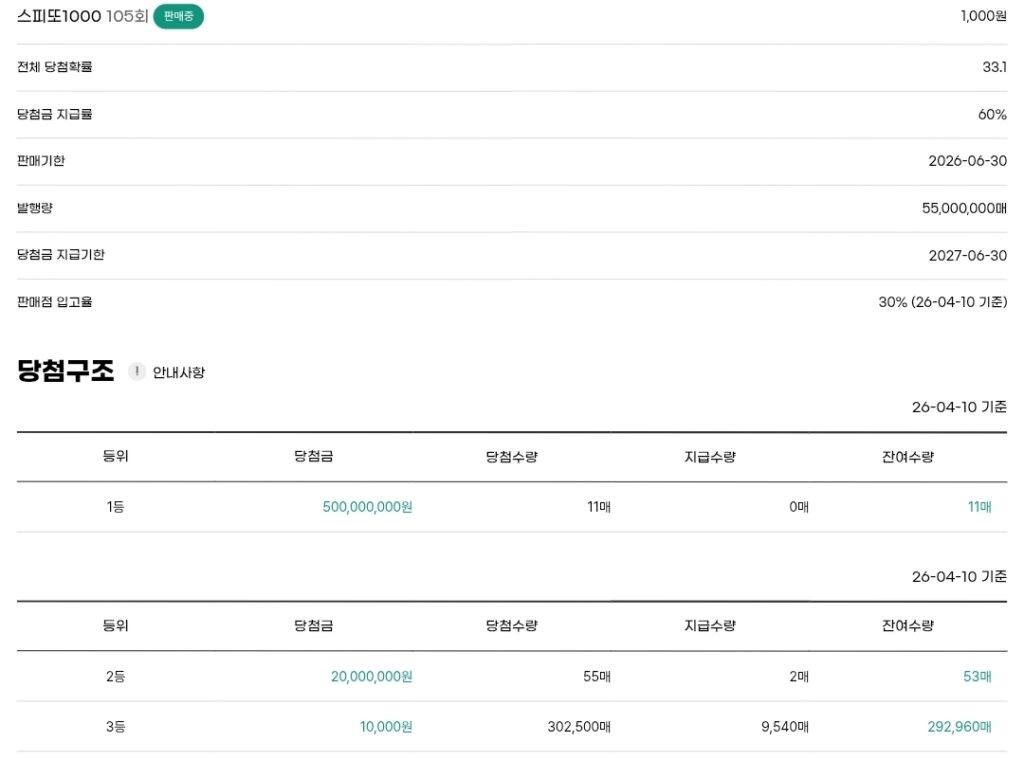Click the 500,000,000원 first prize amount

point(367,507)
